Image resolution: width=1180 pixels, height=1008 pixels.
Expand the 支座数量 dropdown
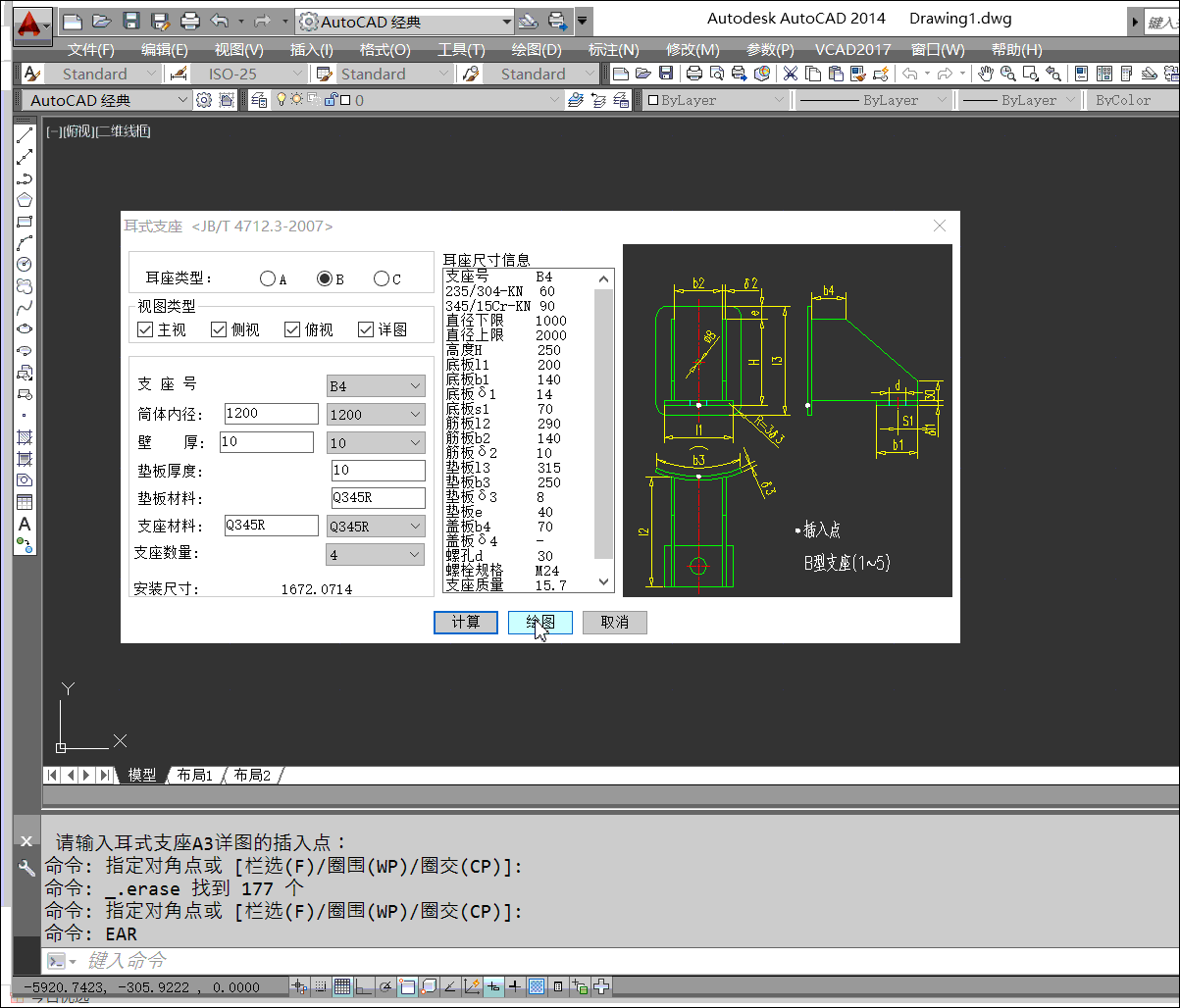(x=376, y=555)
